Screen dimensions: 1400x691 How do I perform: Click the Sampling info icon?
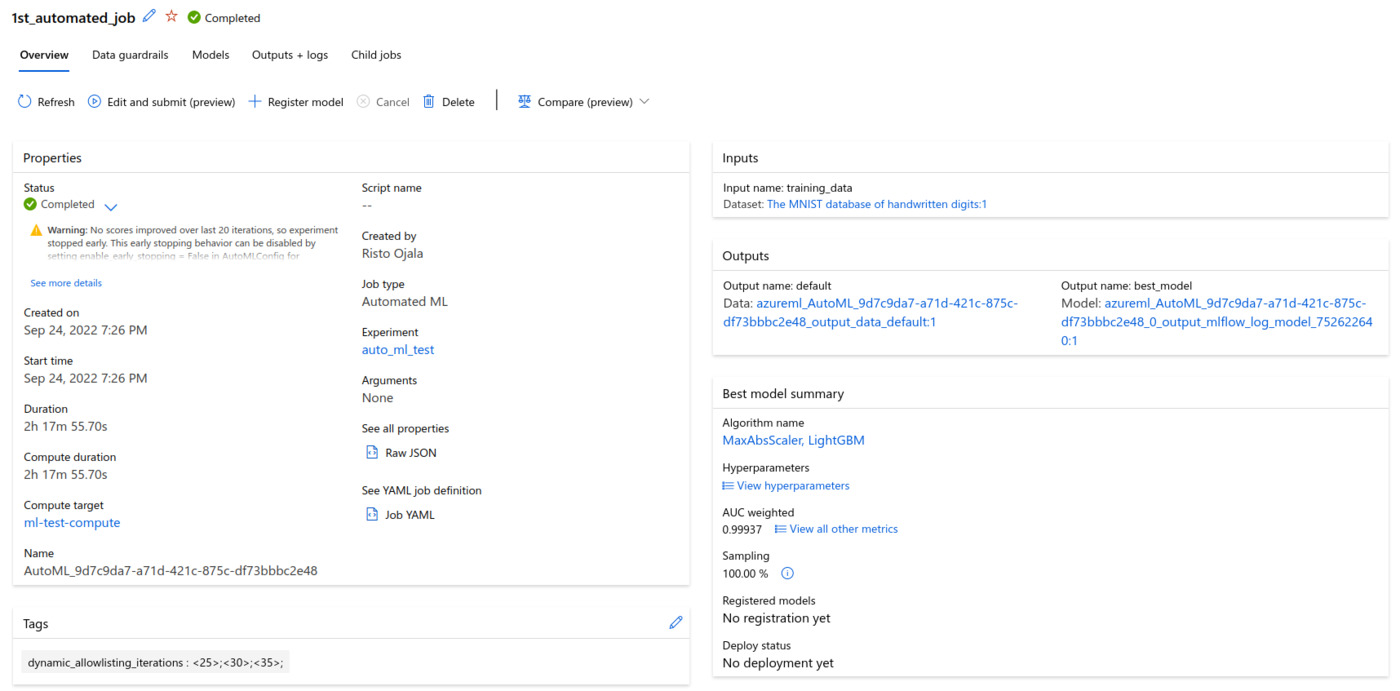[x=787, y=574]
